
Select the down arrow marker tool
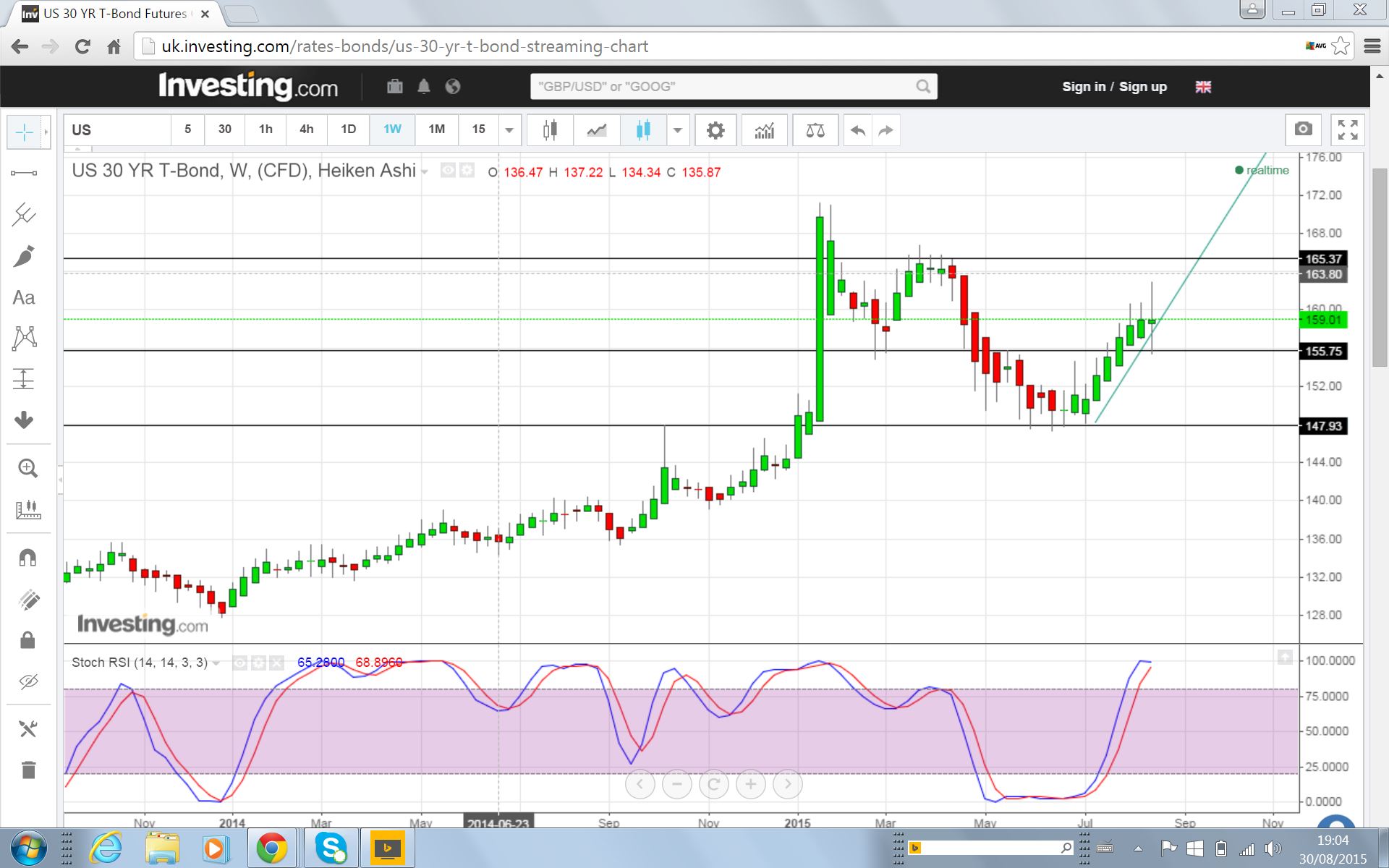24,420
